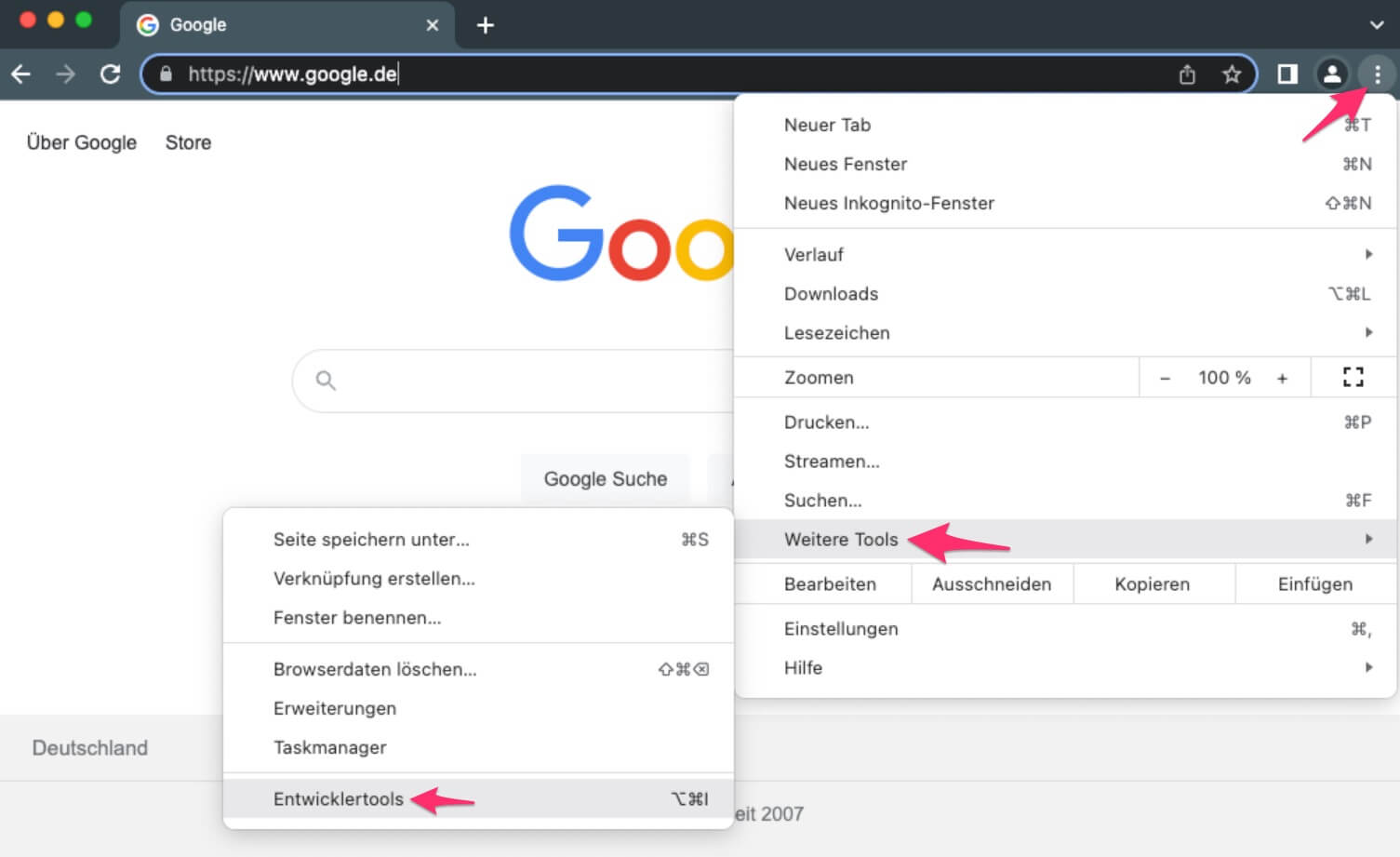Image resolution: width=1400 pixels, height=857 pixels.
Task: Open a new tab with the plus button
Action: pos(484,25)
